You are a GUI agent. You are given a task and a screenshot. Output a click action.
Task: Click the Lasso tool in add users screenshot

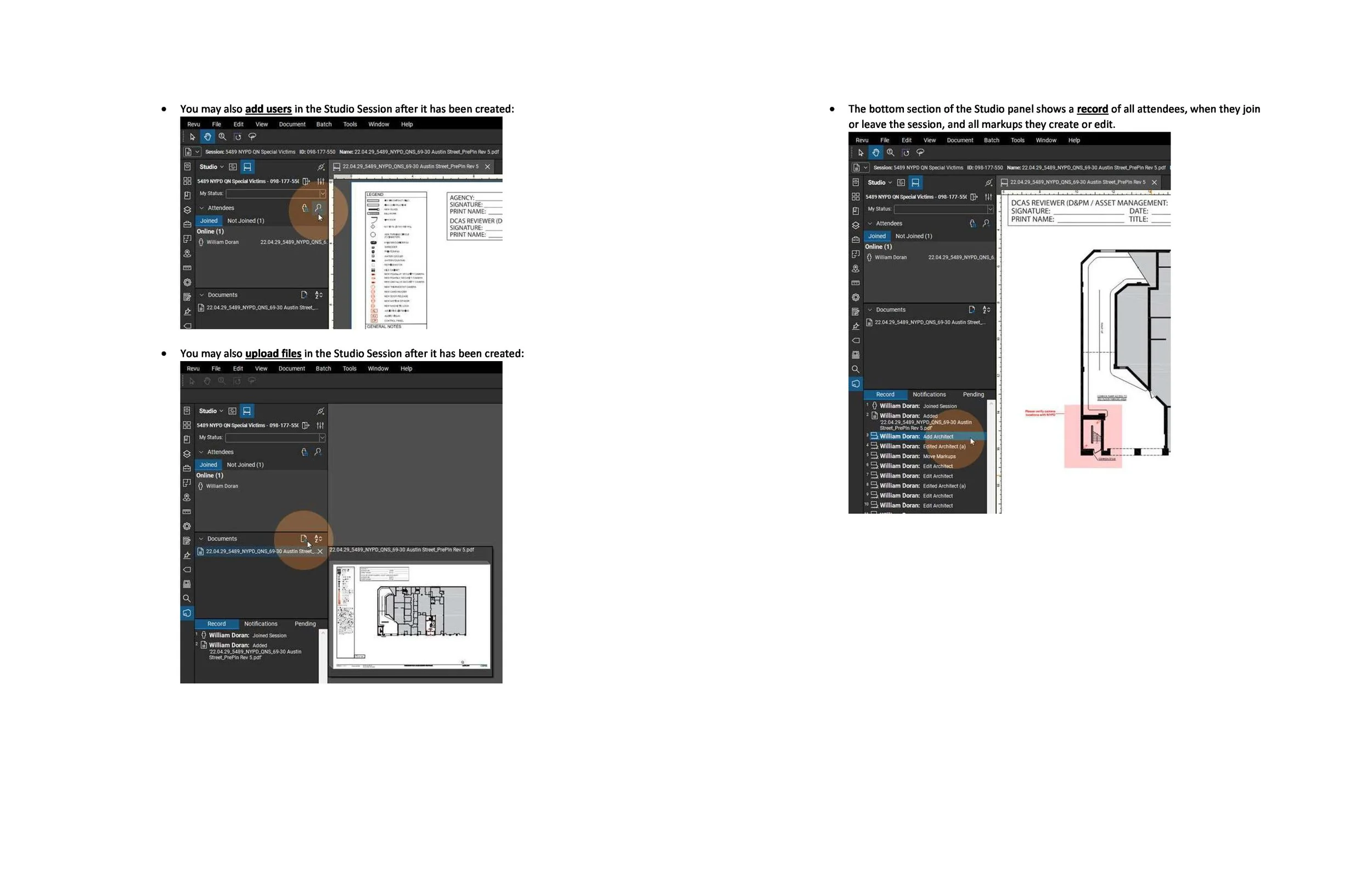(x=252, y=137)
